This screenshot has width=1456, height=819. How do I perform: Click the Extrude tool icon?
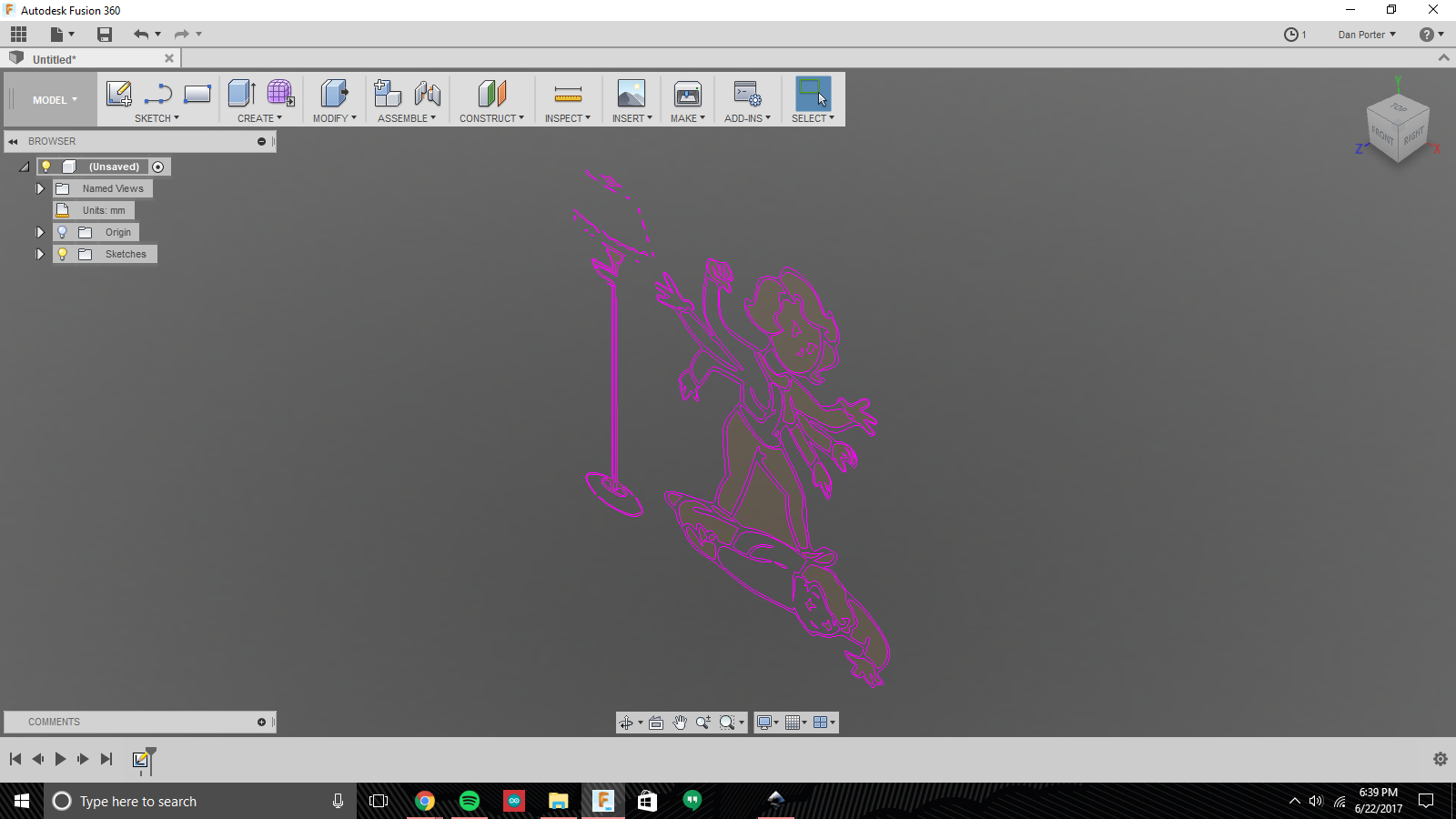tap(241, 93)
